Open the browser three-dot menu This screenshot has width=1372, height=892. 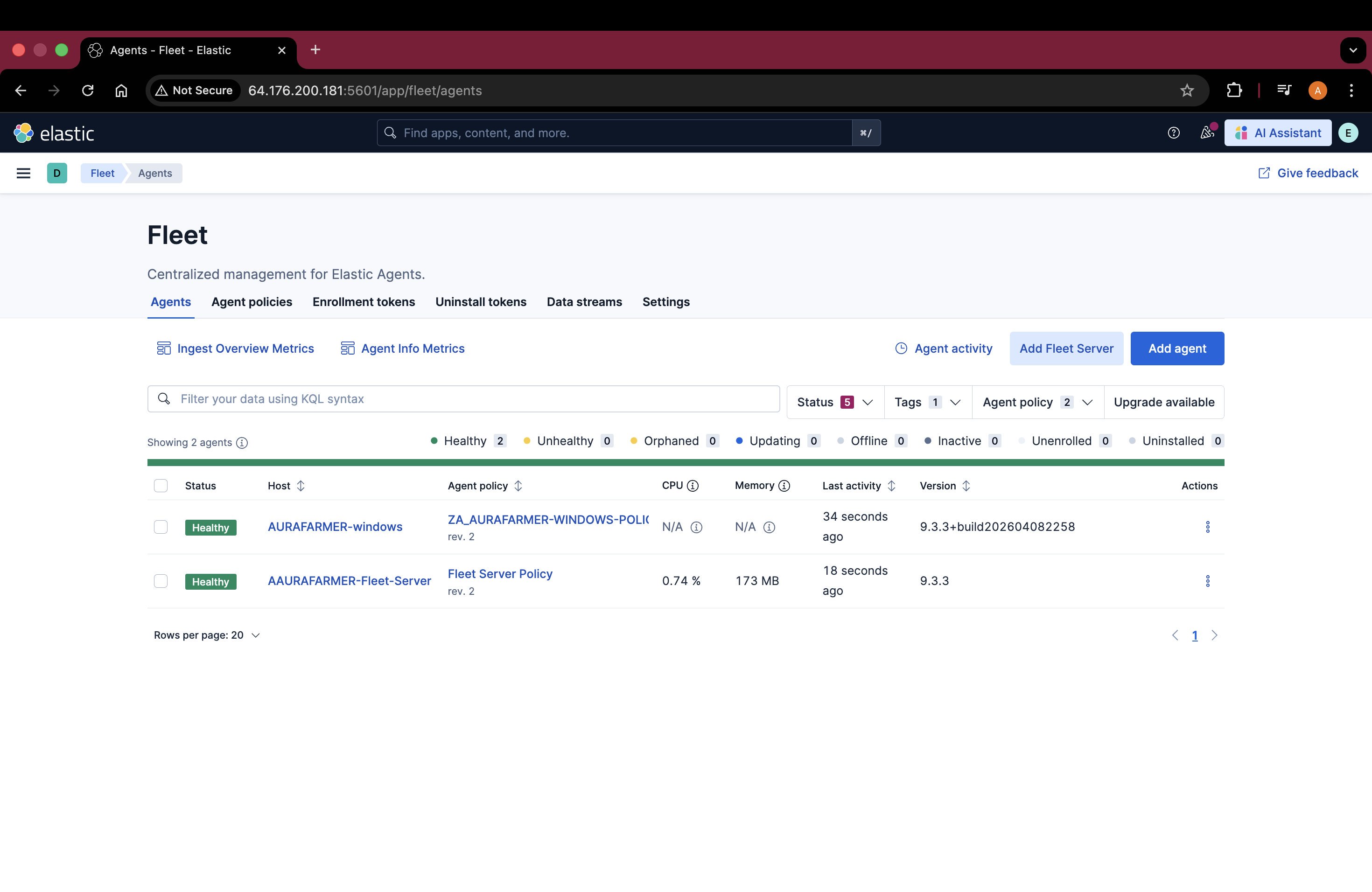pyautogui.click(x=1351, y=91)
